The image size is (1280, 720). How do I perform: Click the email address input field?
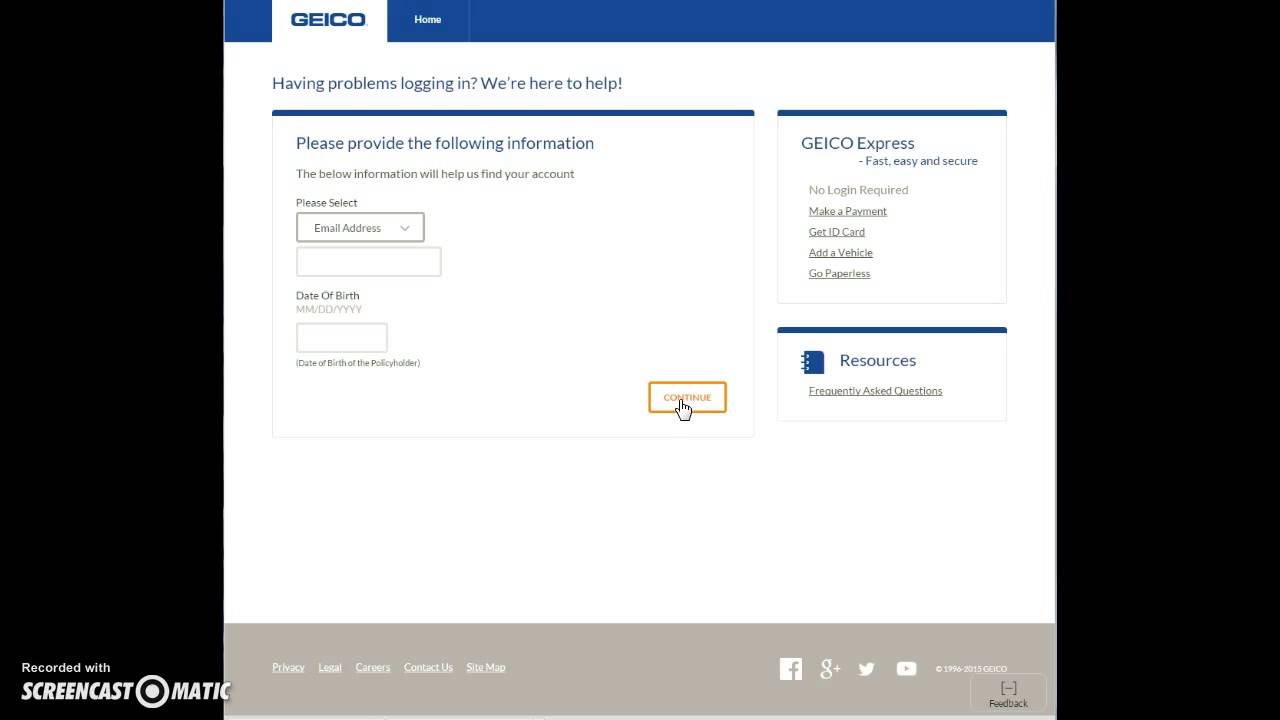point(368,262)
